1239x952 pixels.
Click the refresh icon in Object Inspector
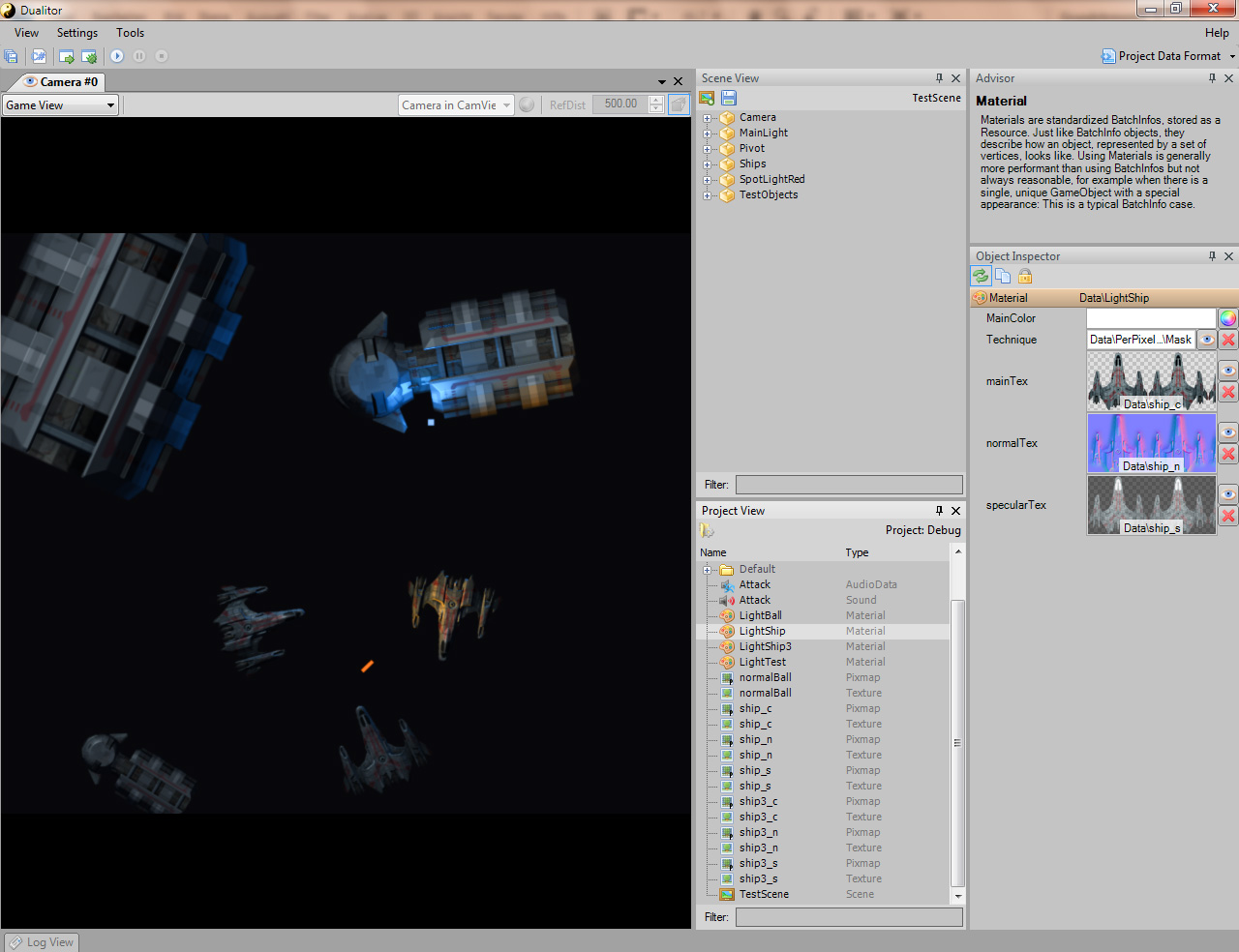pos(980,276)
